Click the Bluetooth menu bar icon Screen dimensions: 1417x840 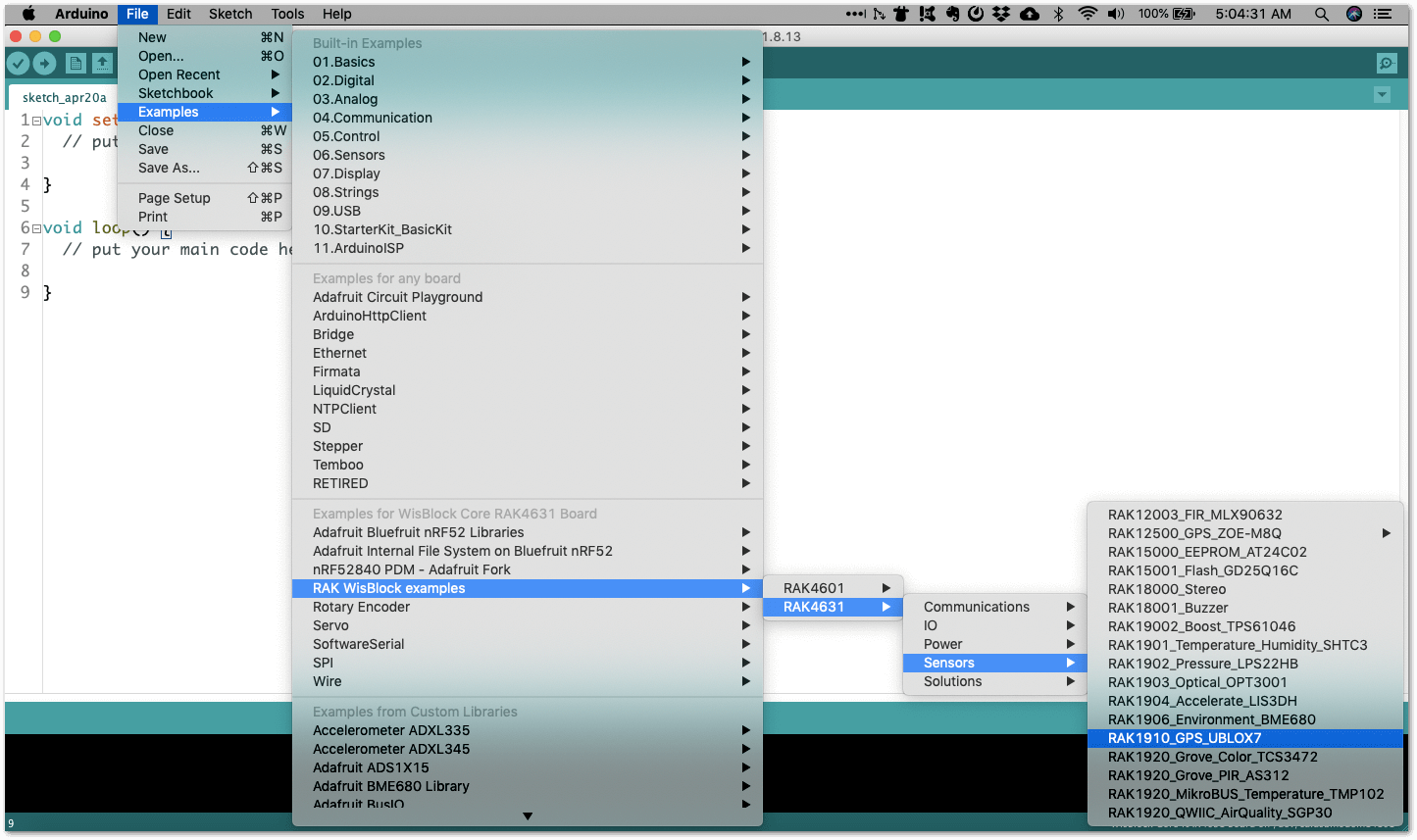click(1058, 14)
